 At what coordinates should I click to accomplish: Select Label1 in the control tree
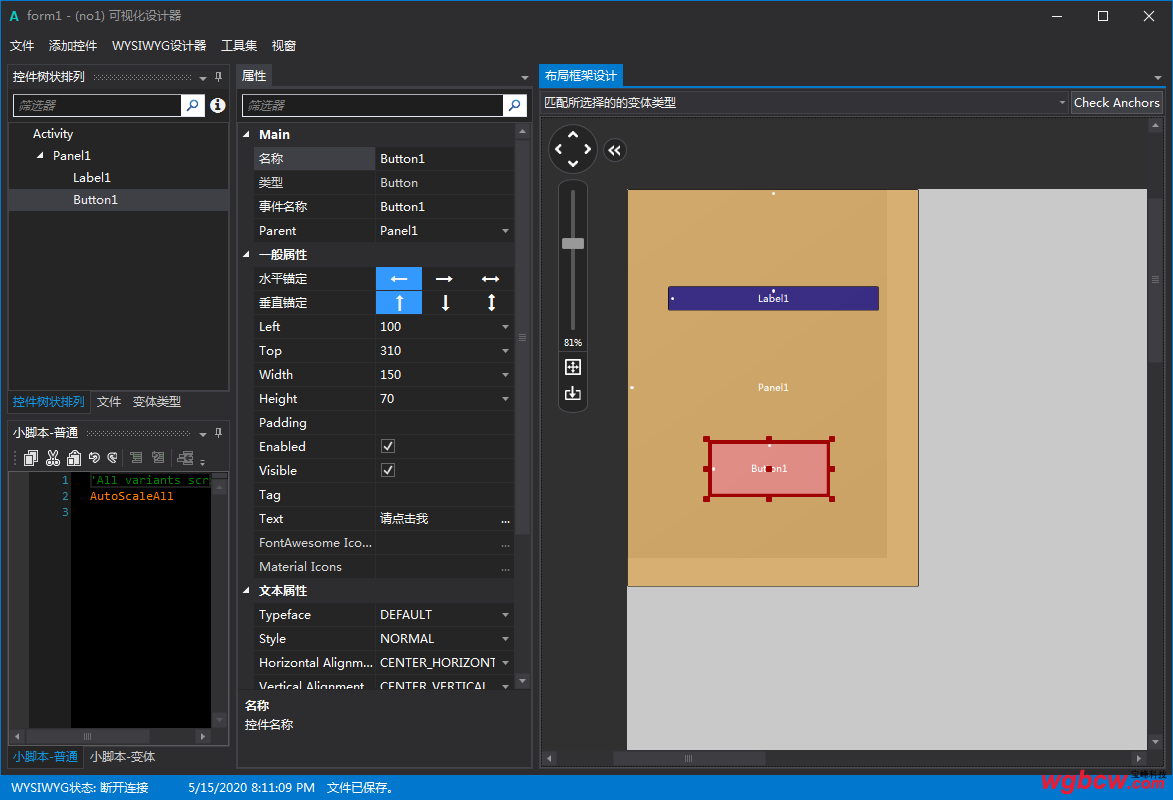click(x=92, y=178)
